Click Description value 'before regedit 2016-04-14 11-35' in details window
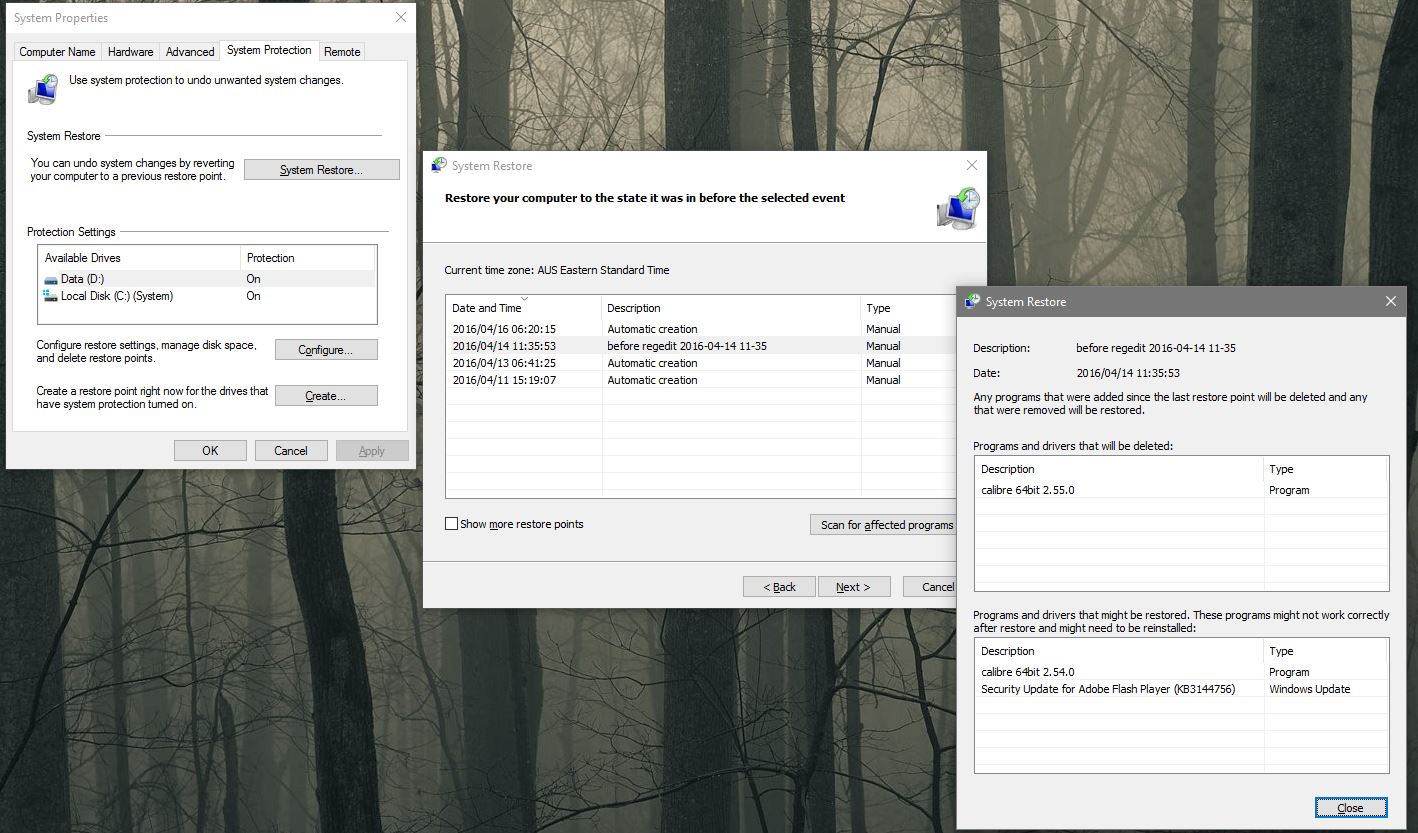The image size is (1418, 833). click(x=1157, y=348)
